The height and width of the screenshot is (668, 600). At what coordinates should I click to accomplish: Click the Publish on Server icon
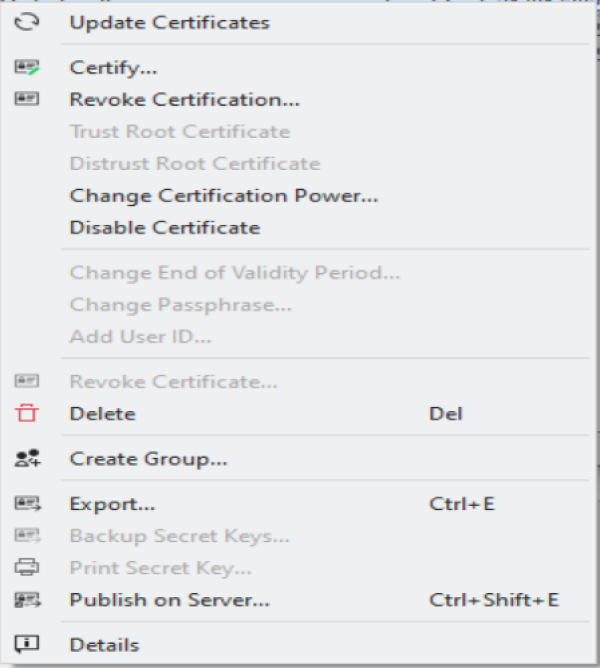pos(27,600)
